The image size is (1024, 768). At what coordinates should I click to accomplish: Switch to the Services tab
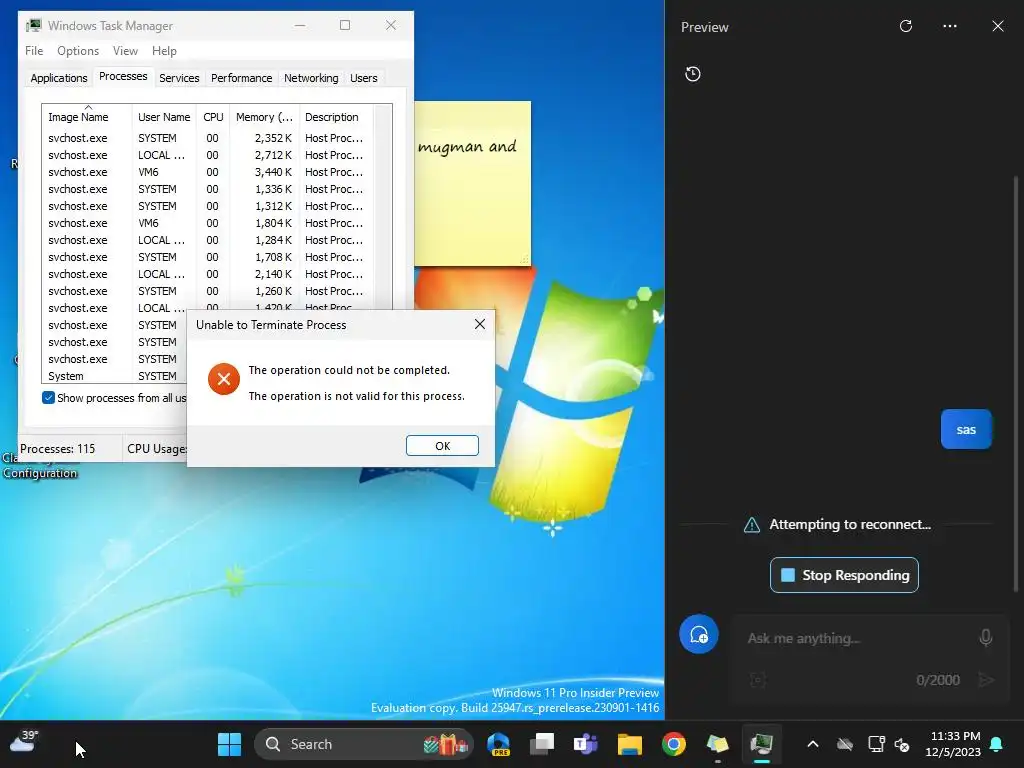[x=179, y=78]
